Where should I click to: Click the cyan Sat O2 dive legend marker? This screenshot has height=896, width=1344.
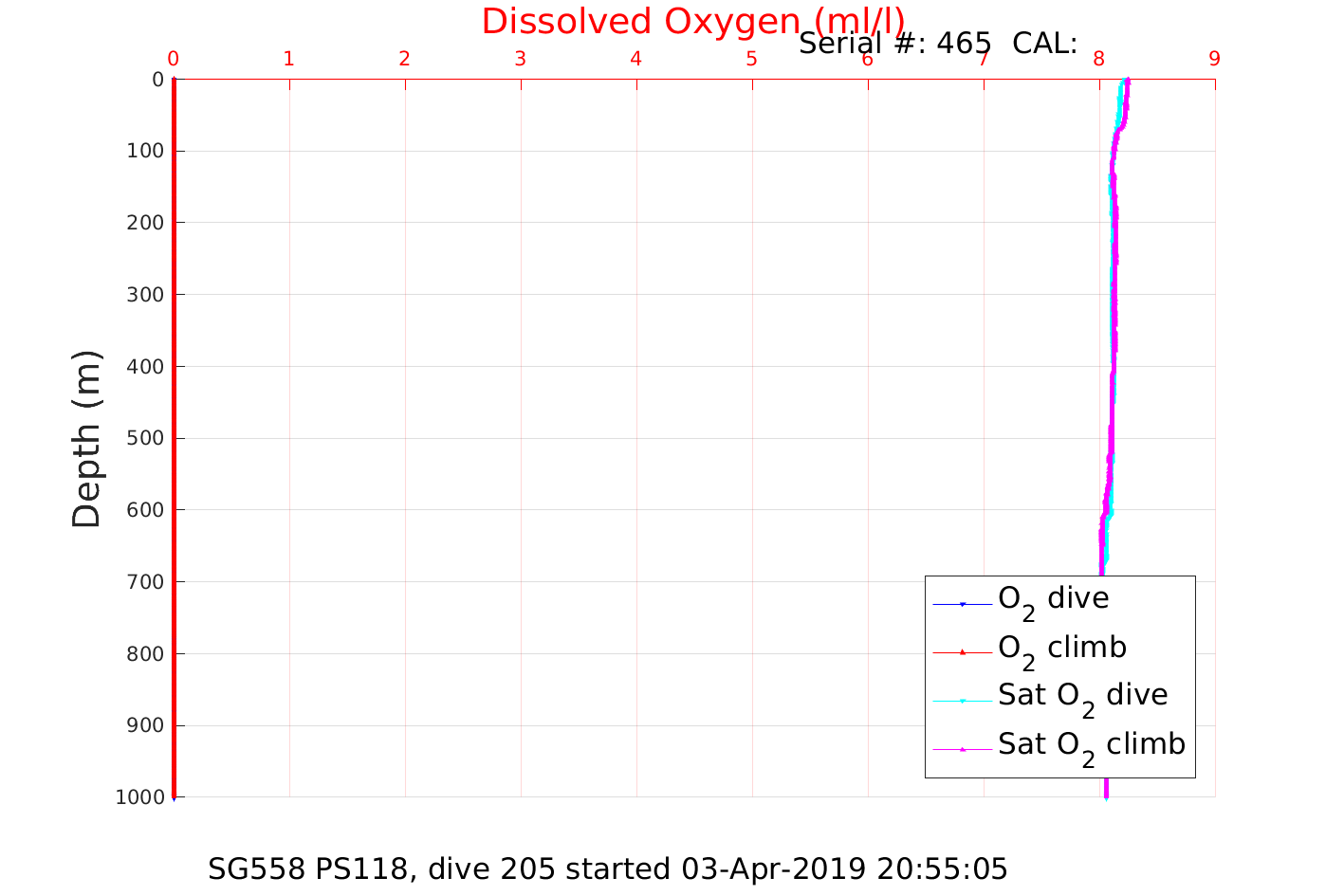coord(962,701)
